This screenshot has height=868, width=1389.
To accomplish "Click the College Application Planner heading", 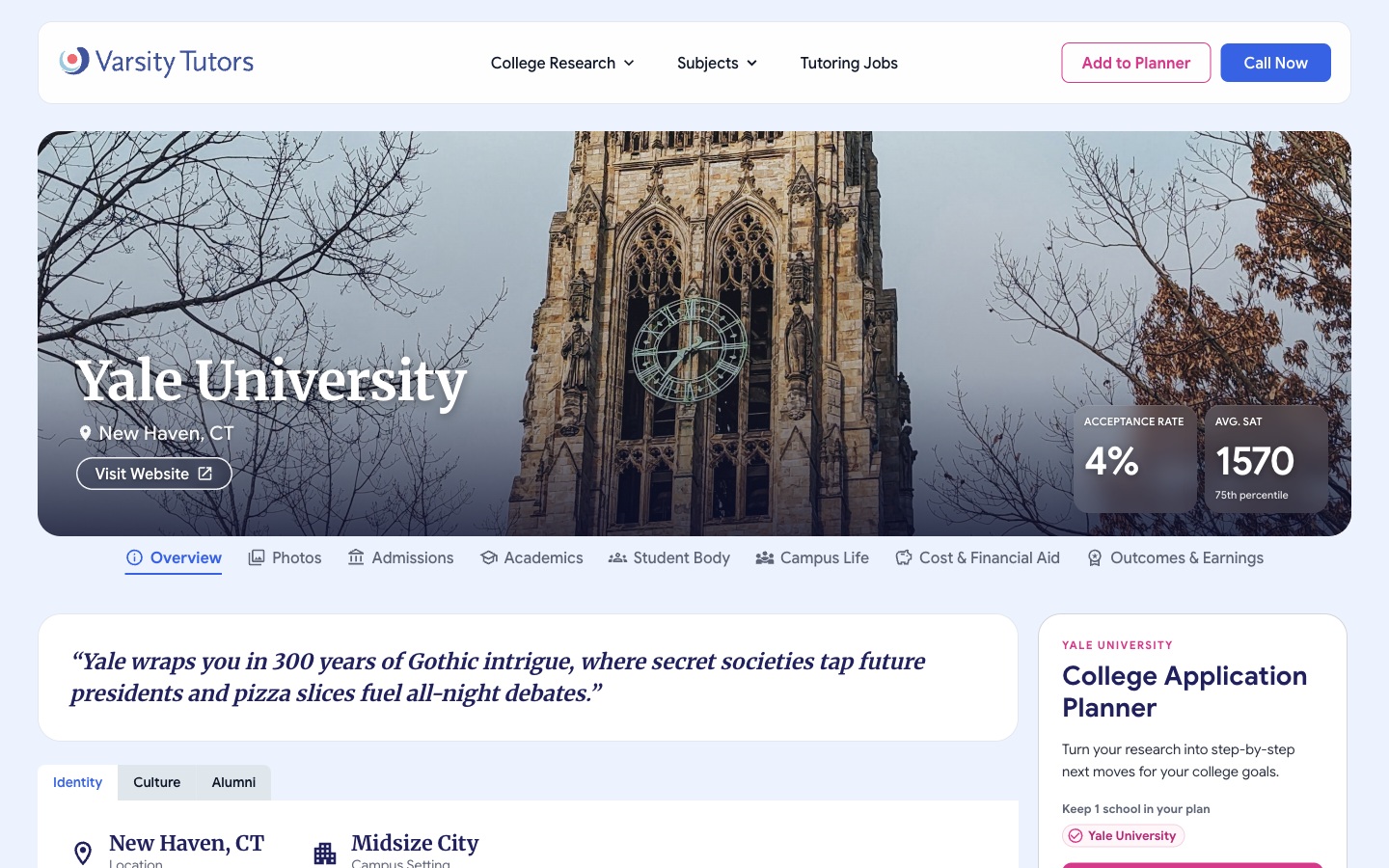I will pyautogui.click(x=1185, y=692).
